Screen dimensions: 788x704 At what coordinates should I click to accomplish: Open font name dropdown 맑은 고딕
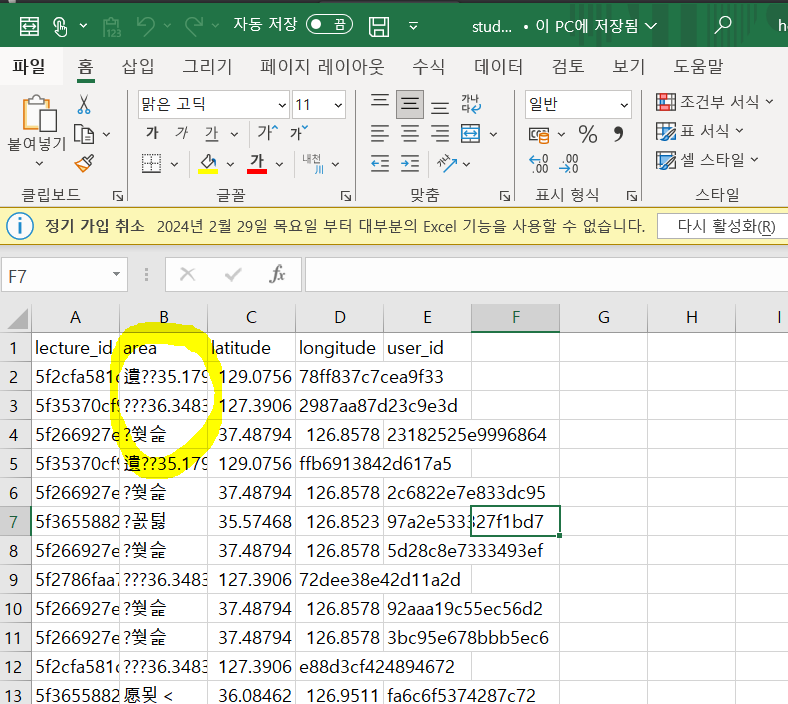(x=282, y=105)
